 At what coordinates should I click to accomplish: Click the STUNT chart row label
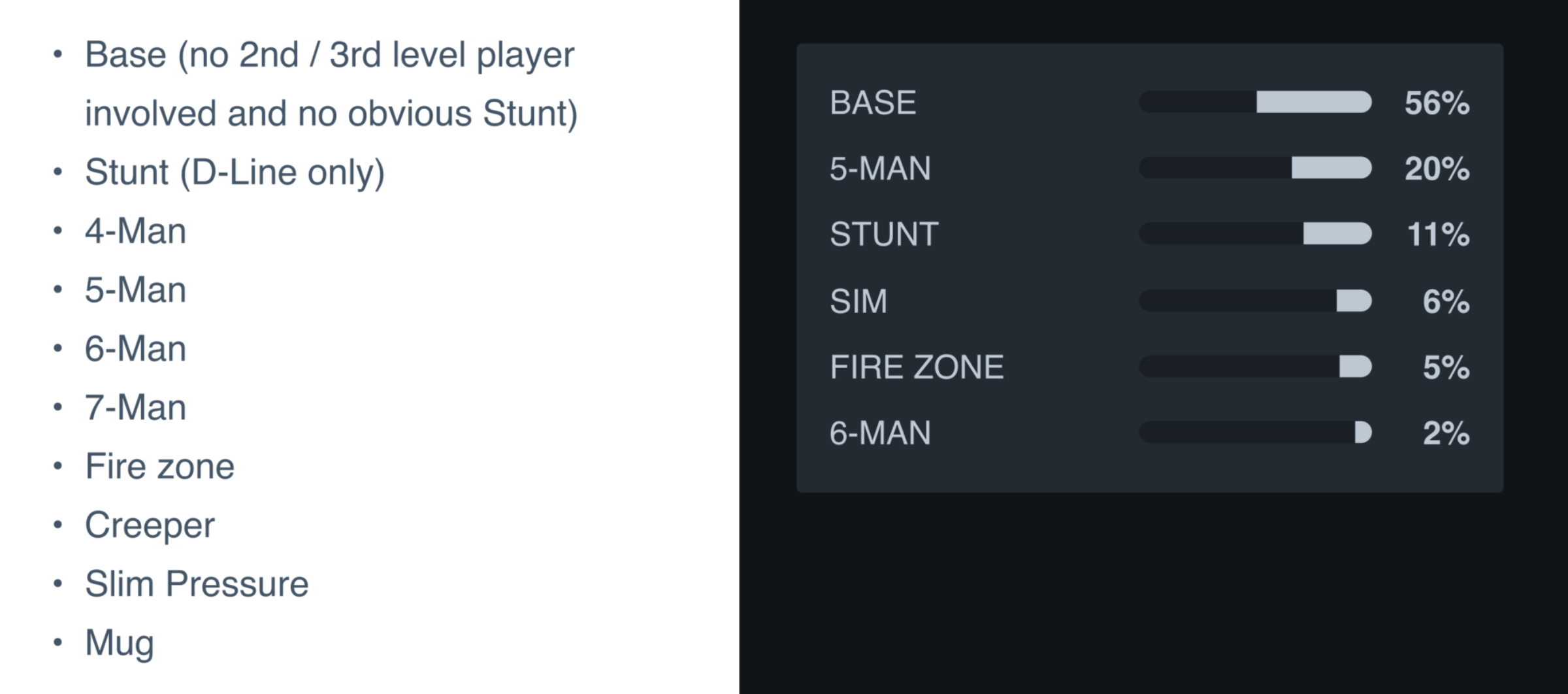pos(884,234)
